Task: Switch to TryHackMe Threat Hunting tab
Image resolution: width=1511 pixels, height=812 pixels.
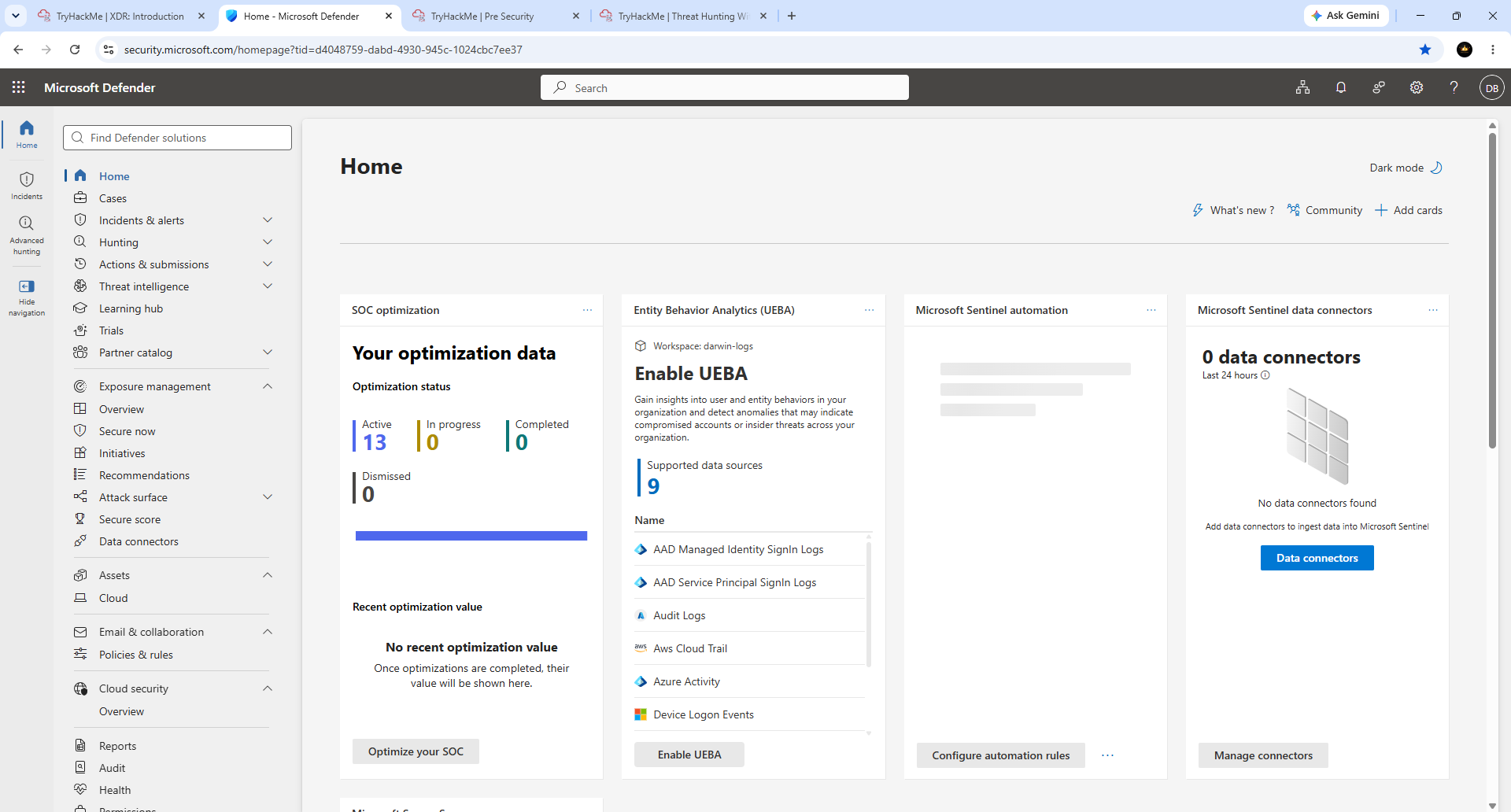Action: pos(682,16)
